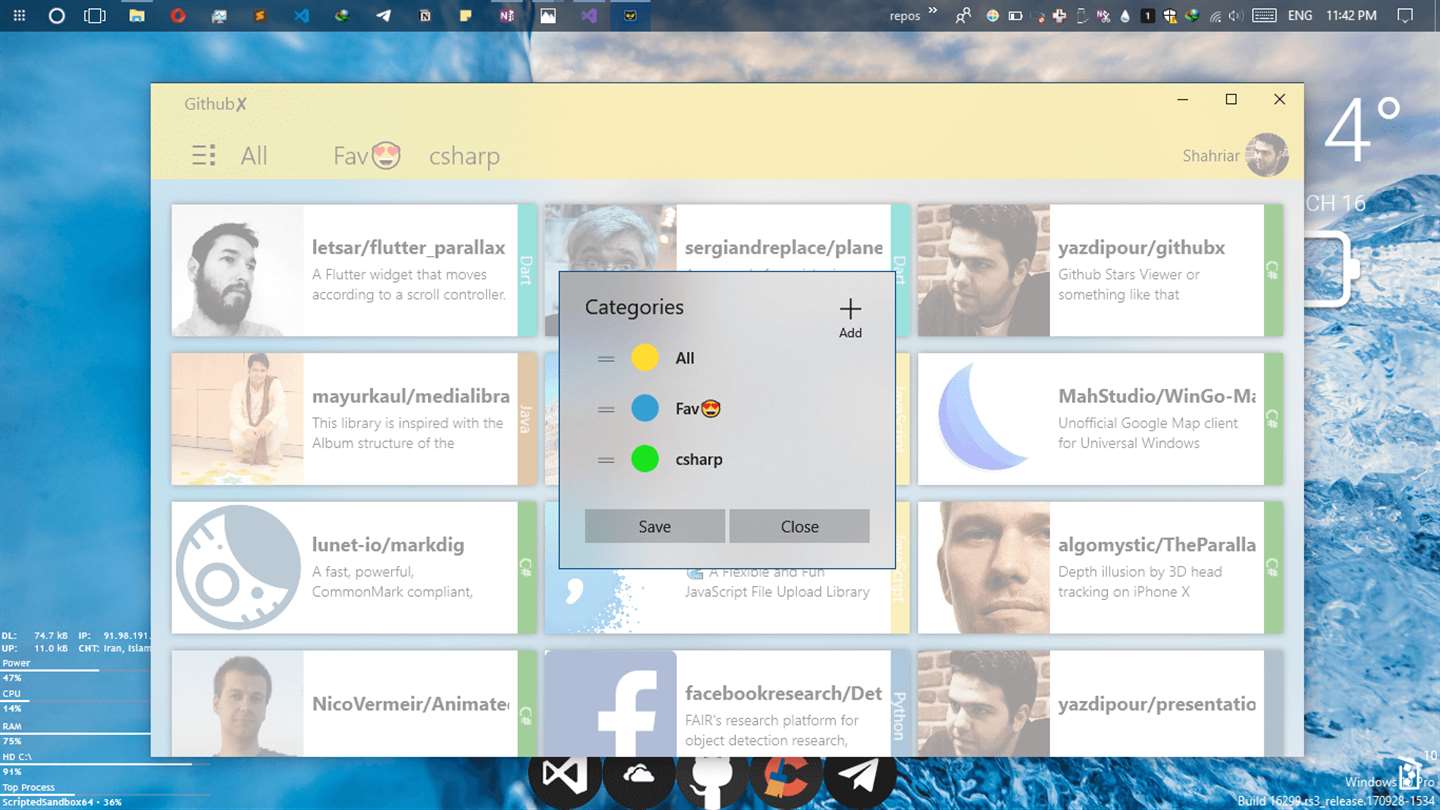Switch ENG input language indicator
The height and width of the screenshot is (810, 1440).
1300,15
